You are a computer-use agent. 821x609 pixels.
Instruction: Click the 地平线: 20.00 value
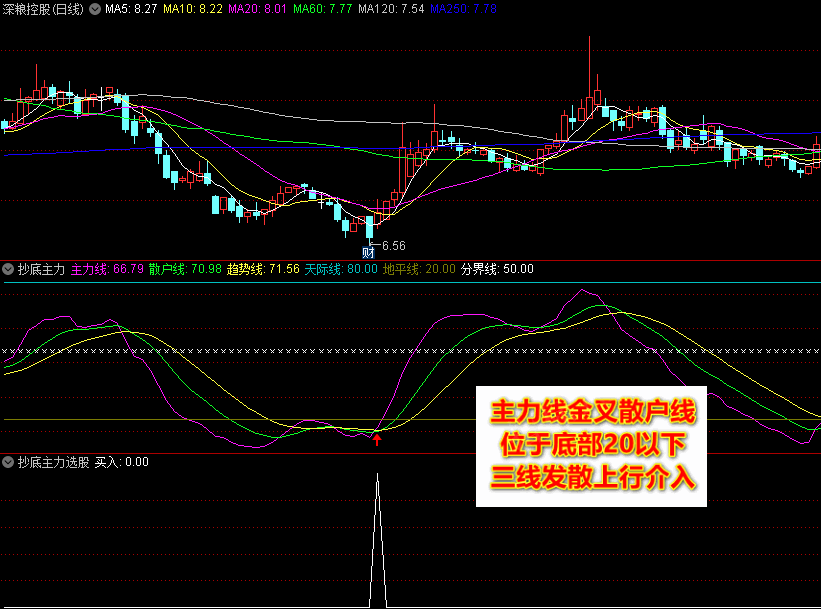(419, 269)
